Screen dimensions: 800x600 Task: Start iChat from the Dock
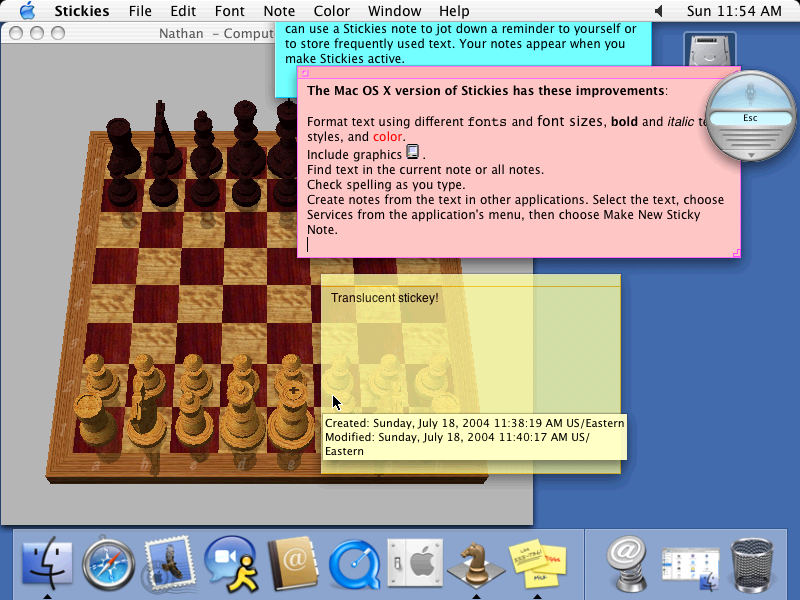230,563
